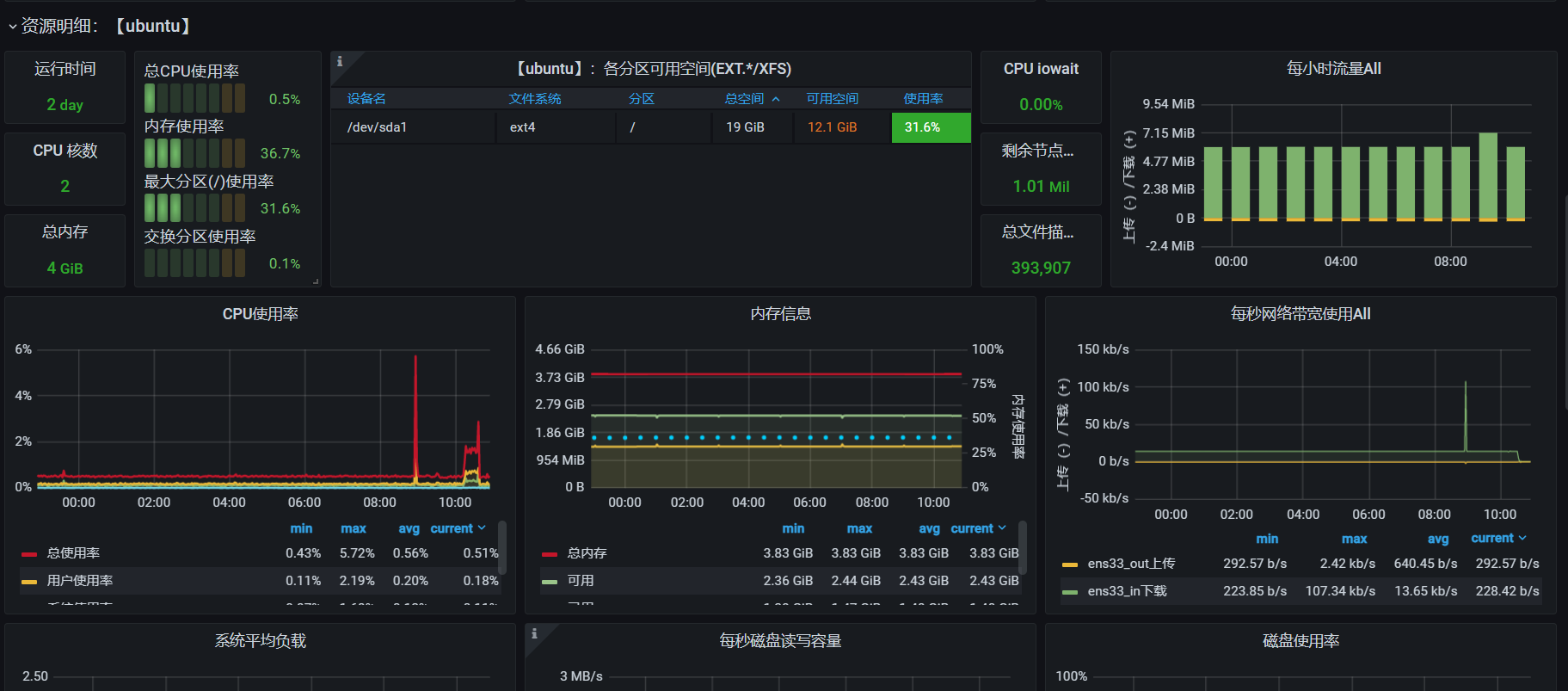
Task: Sort network bandwidth legend by max column
Action: tap(1354, 539)
